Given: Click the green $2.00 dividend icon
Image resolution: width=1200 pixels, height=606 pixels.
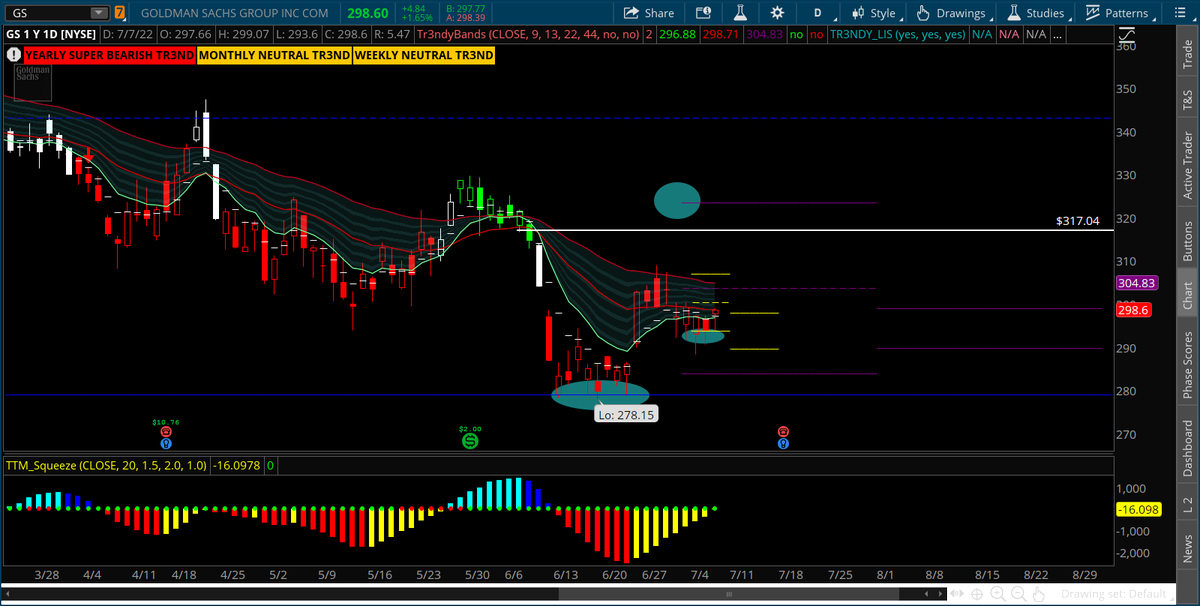Looking at the screenshot, I should pyautogui.click(x=470, y=440).
